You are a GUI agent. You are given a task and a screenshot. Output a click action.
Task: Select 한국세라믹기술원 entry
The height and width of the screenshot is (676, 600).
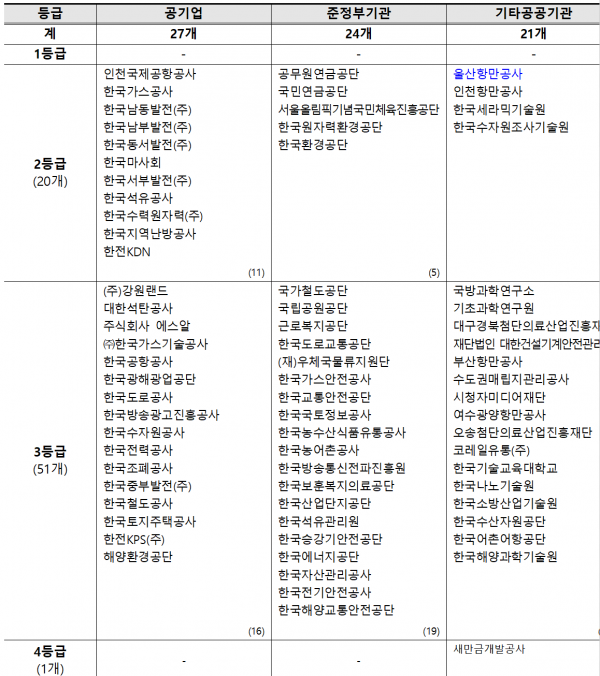pyautogui.click(x=499, y=110)
